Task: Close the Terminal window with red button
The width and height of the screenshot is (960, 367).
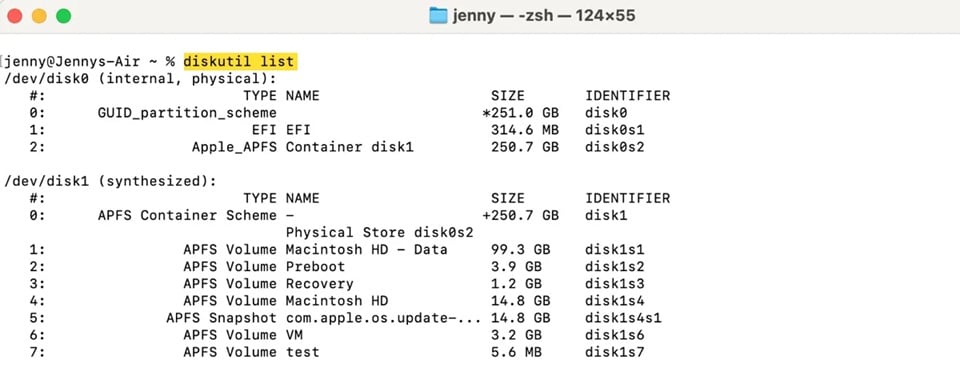Action: click(x=15, y=16)
